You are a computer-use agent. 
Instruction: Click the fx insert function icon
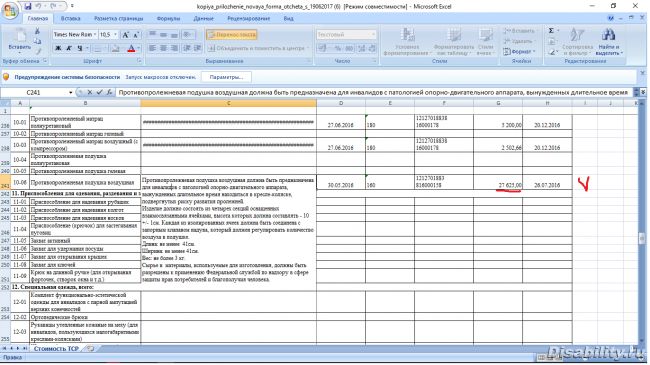click(109, 92)
